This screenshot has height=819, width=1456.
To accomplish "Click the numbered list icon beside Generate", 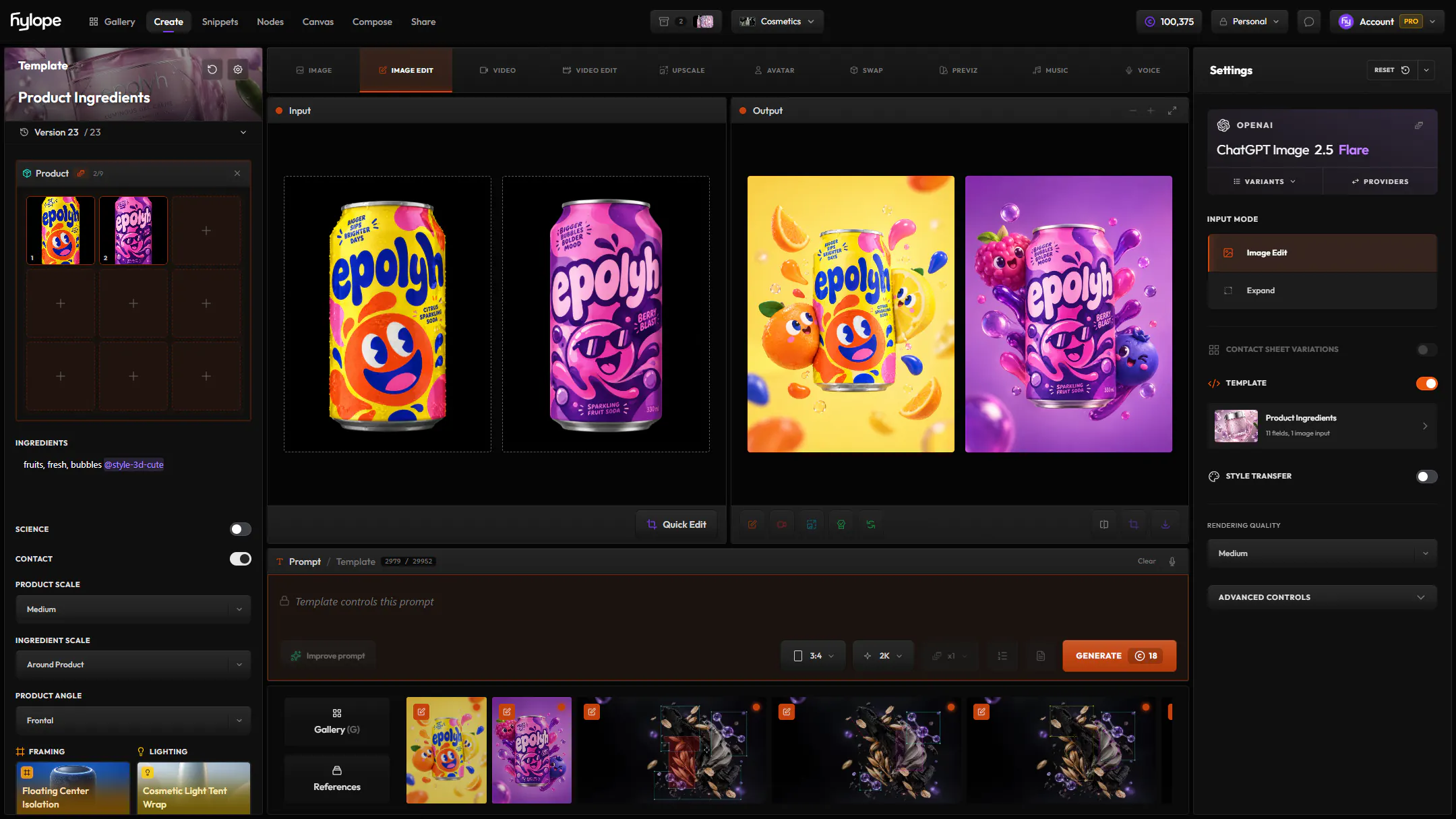I will tap(1002, 656).
